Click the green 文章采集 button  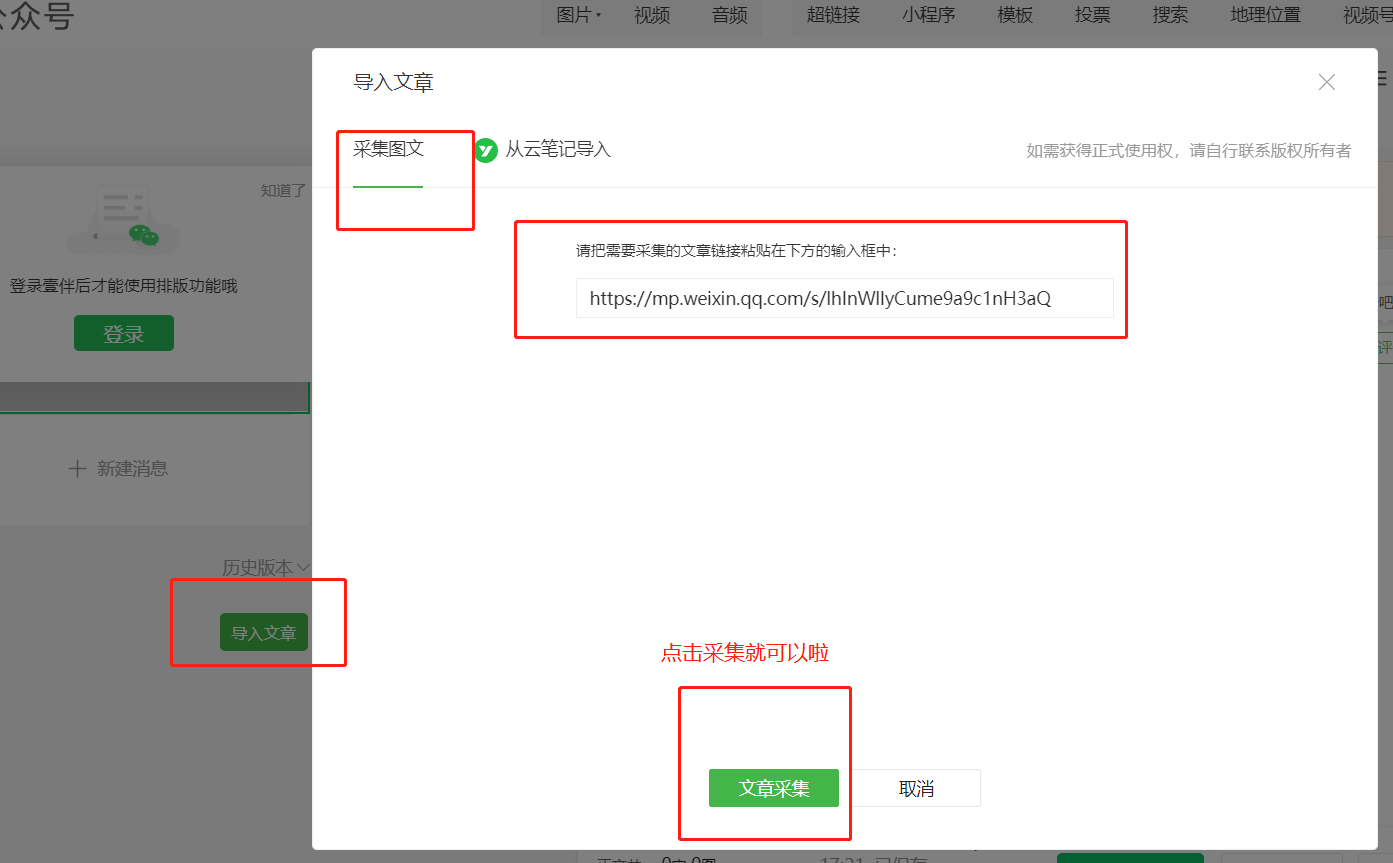pyautogui.click(x=773, y=788)
